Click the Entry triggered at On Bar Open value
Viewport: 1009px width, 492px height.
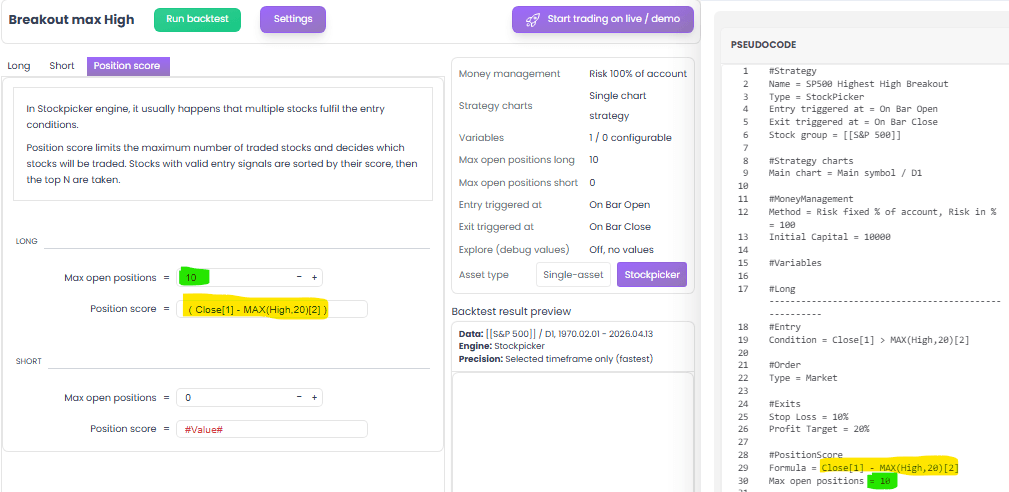tap(620, 205)
